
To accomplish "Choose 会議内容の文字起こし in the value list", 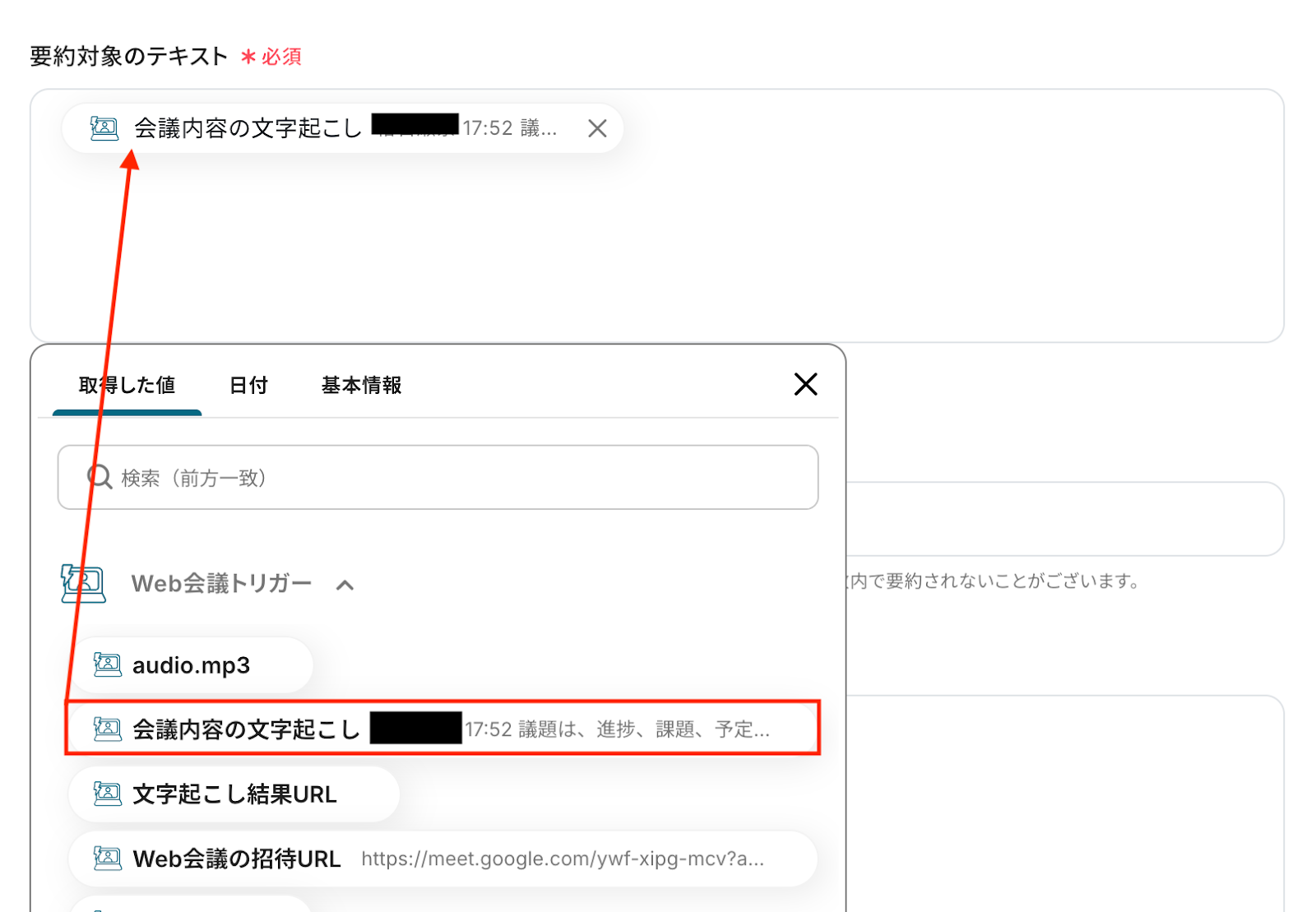I will point(443,729).
